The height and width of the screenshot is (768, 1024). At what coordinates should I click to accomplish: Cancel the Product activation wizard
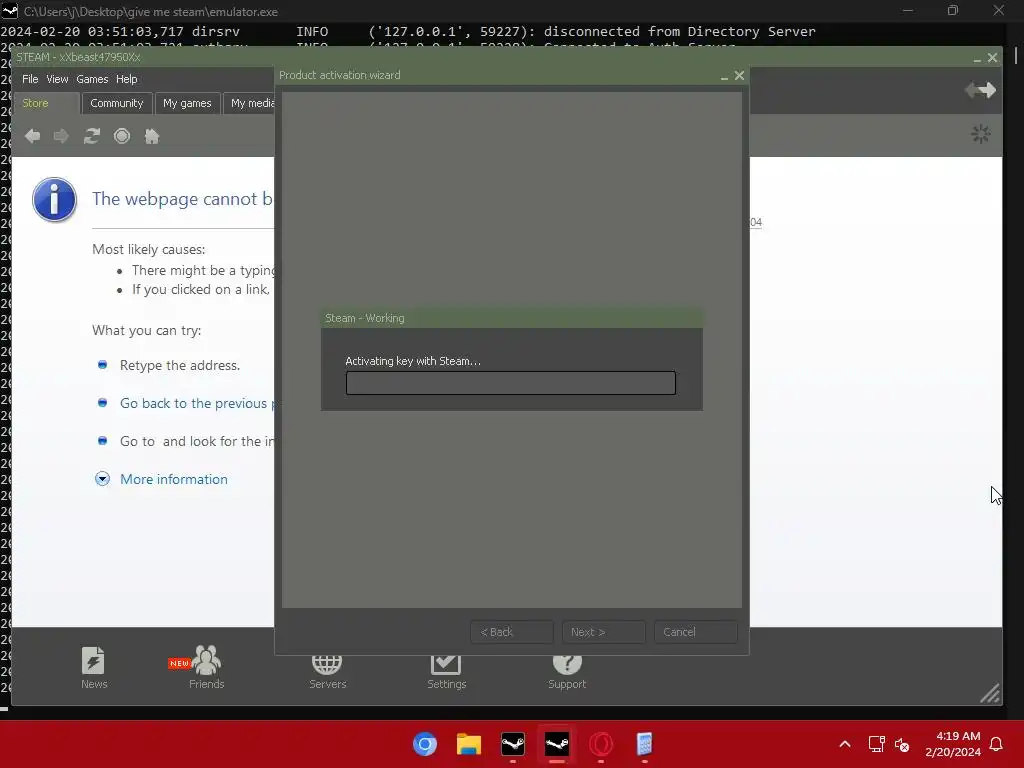point(696,632)
